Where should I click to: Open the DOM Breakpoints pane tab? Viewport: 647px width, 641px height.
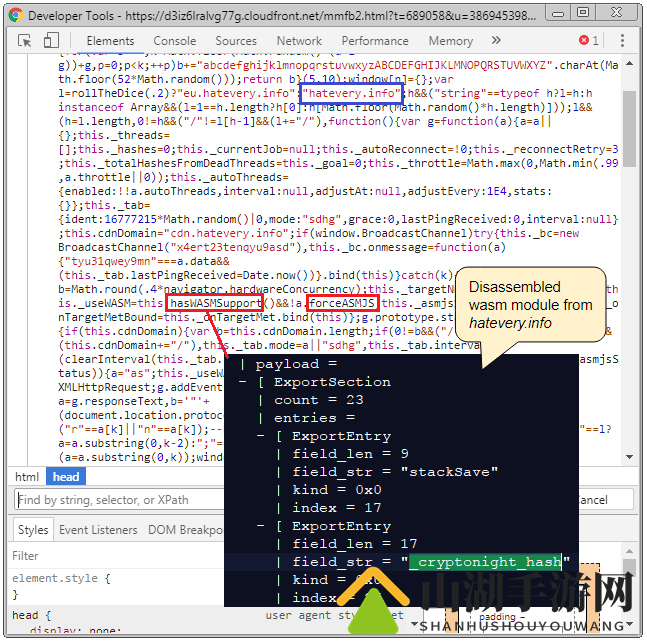click(185, 530)
